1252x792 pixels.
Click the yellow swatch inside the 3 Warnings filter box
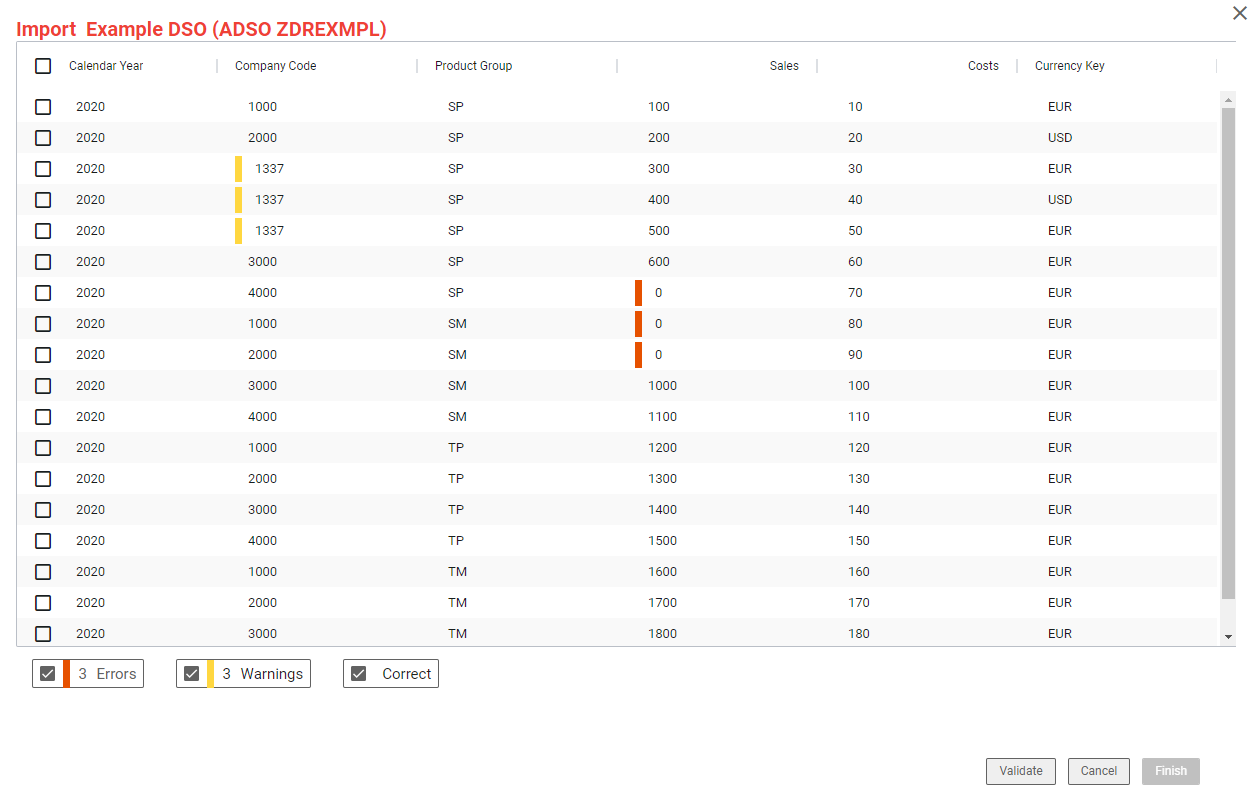coord(211,673)
